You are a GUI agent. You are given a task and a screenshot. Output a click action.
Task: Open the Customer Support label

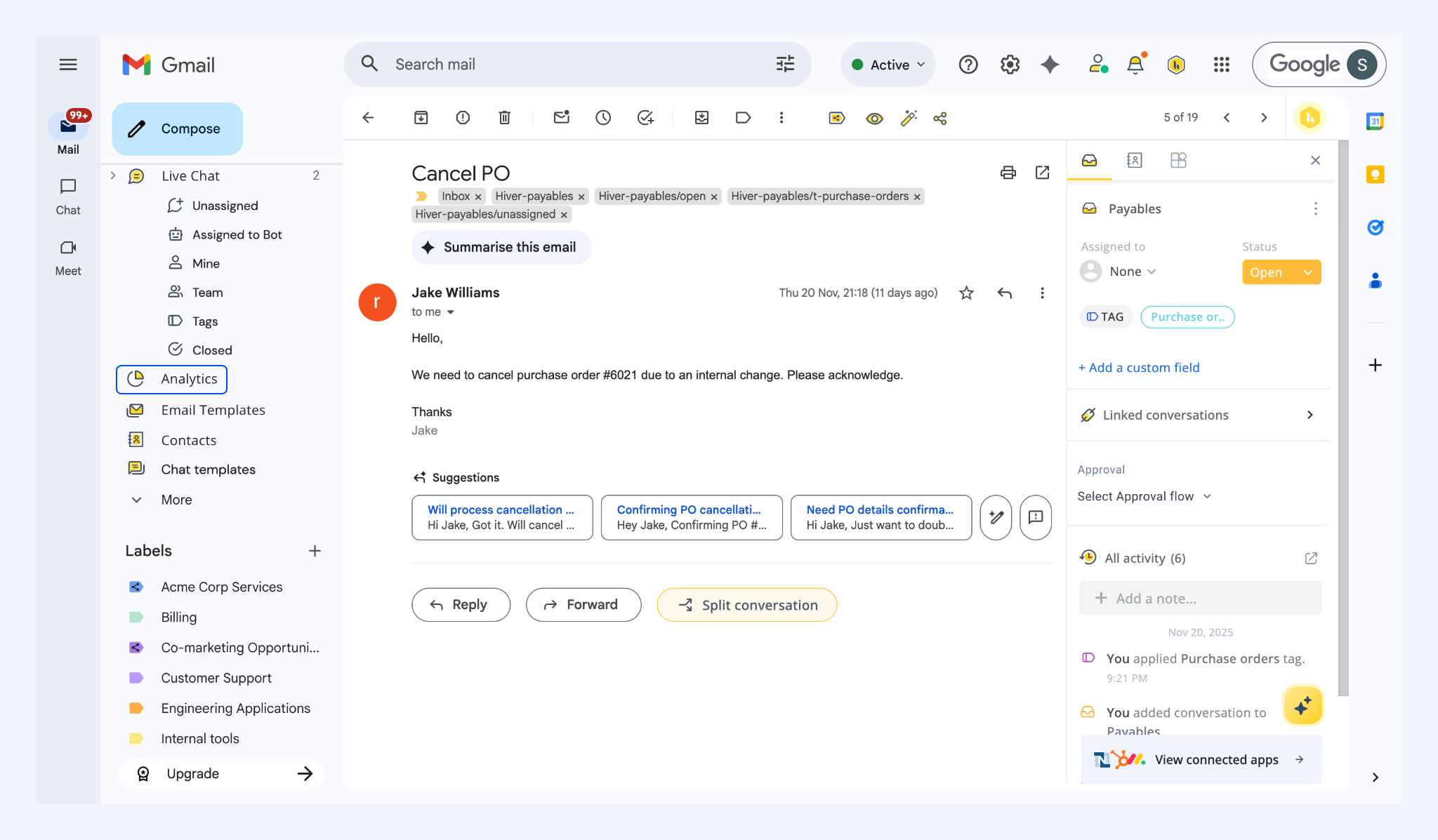click(x=216, y=678)
